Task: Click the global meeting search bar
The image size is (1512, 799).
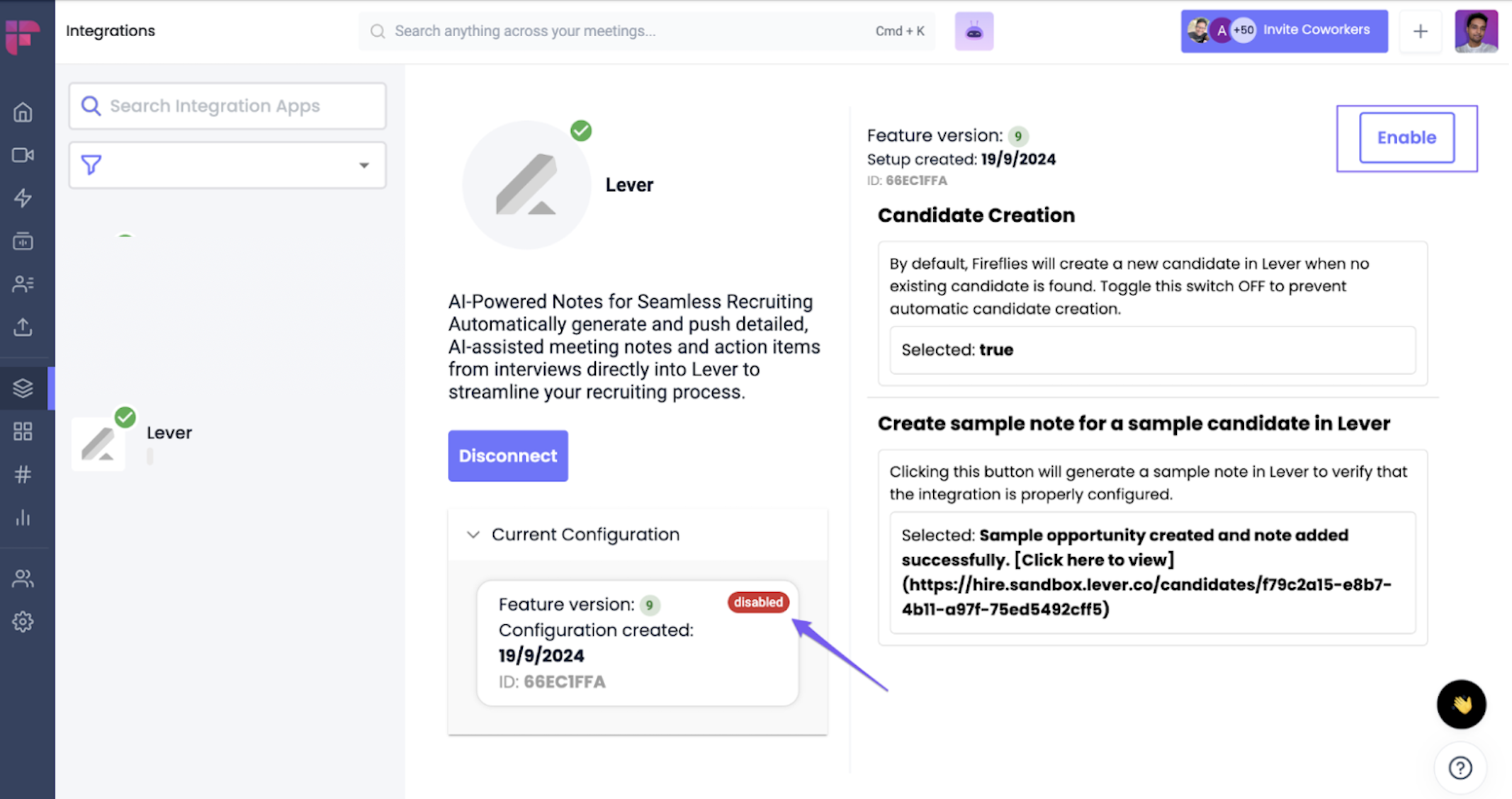Action: pos(647,31)
